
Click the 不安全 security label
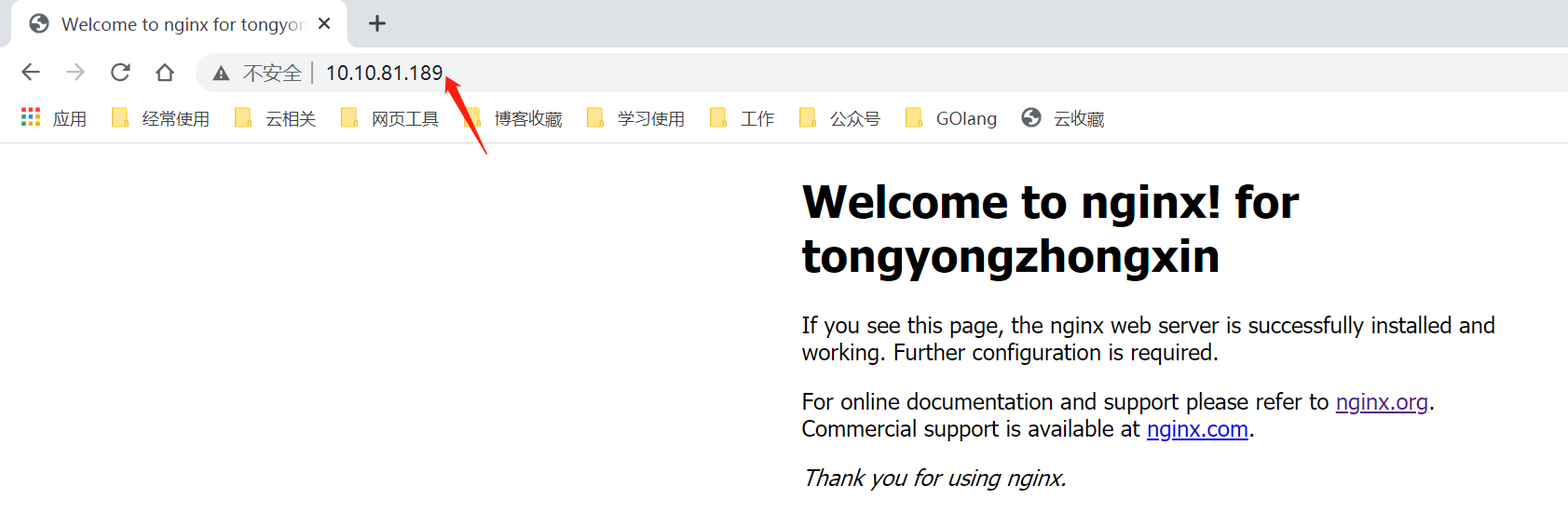(x=272, y=73)
